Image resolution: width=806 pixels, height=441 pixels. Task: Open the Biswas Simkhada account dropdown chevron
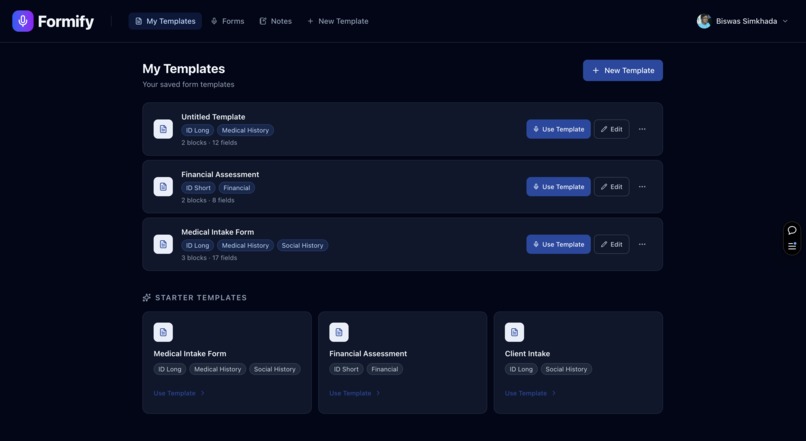(785, 21)
